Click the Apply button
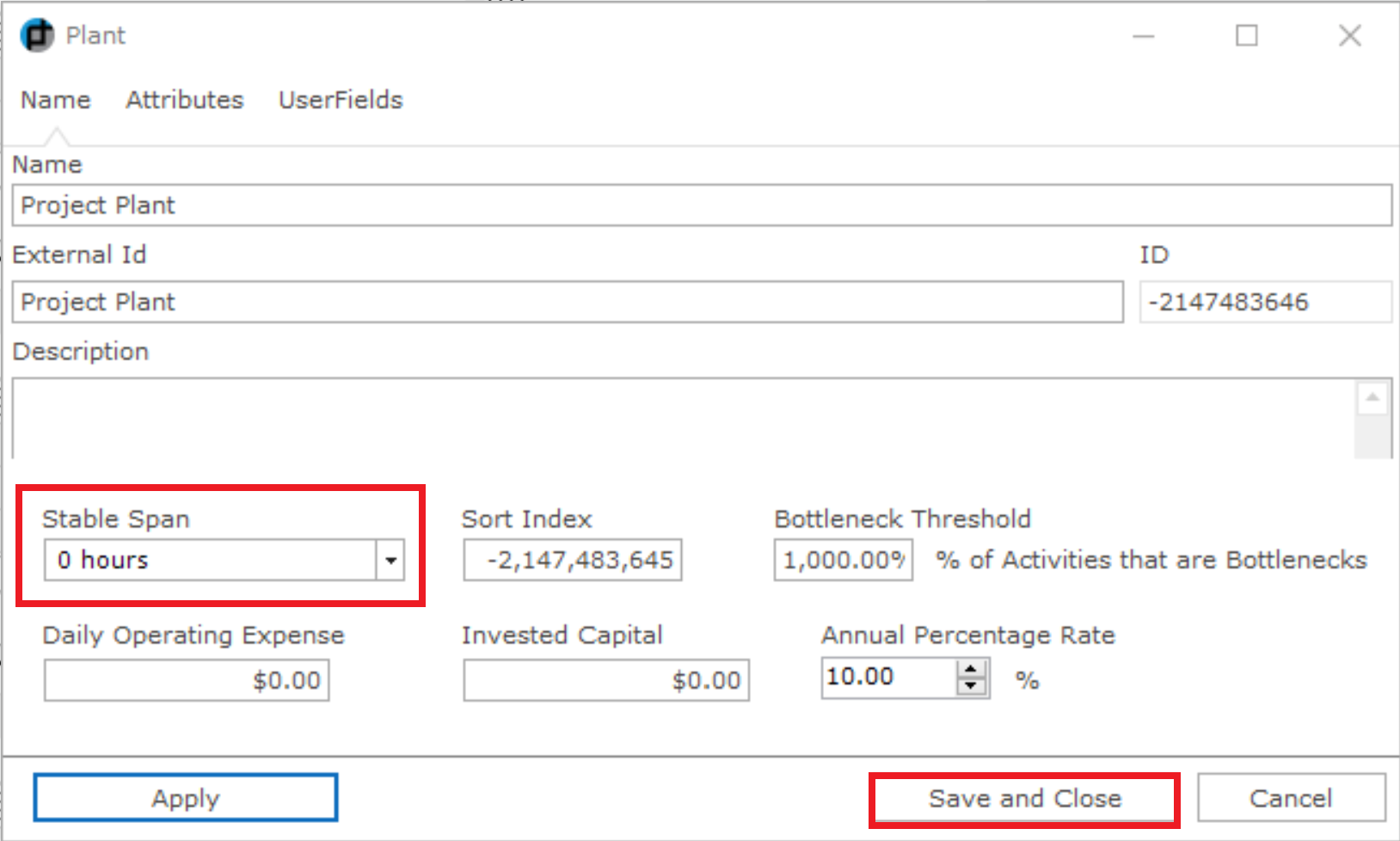 [186, 798]
